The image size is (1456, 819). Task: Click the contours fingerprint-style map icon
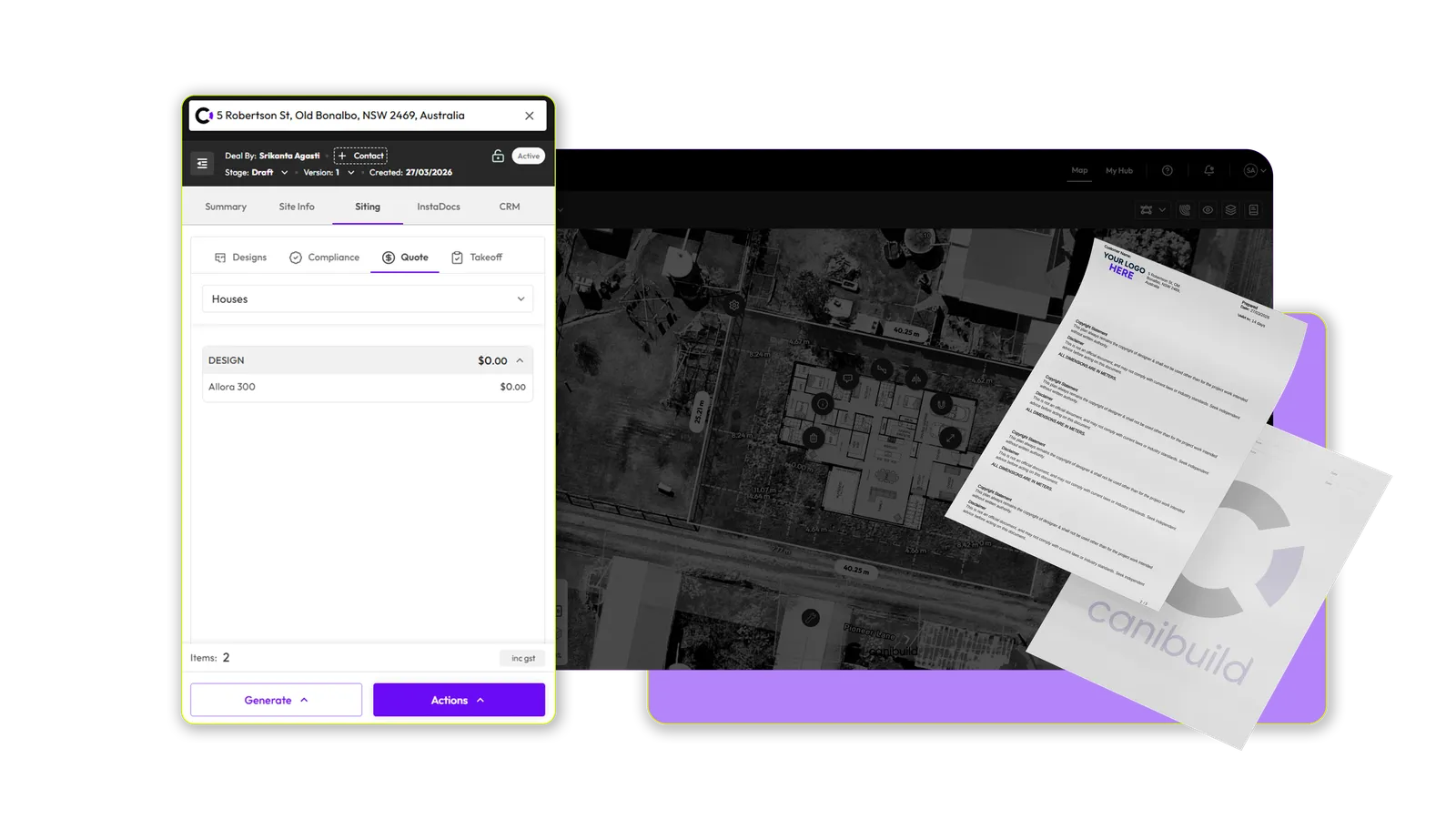1185,210
